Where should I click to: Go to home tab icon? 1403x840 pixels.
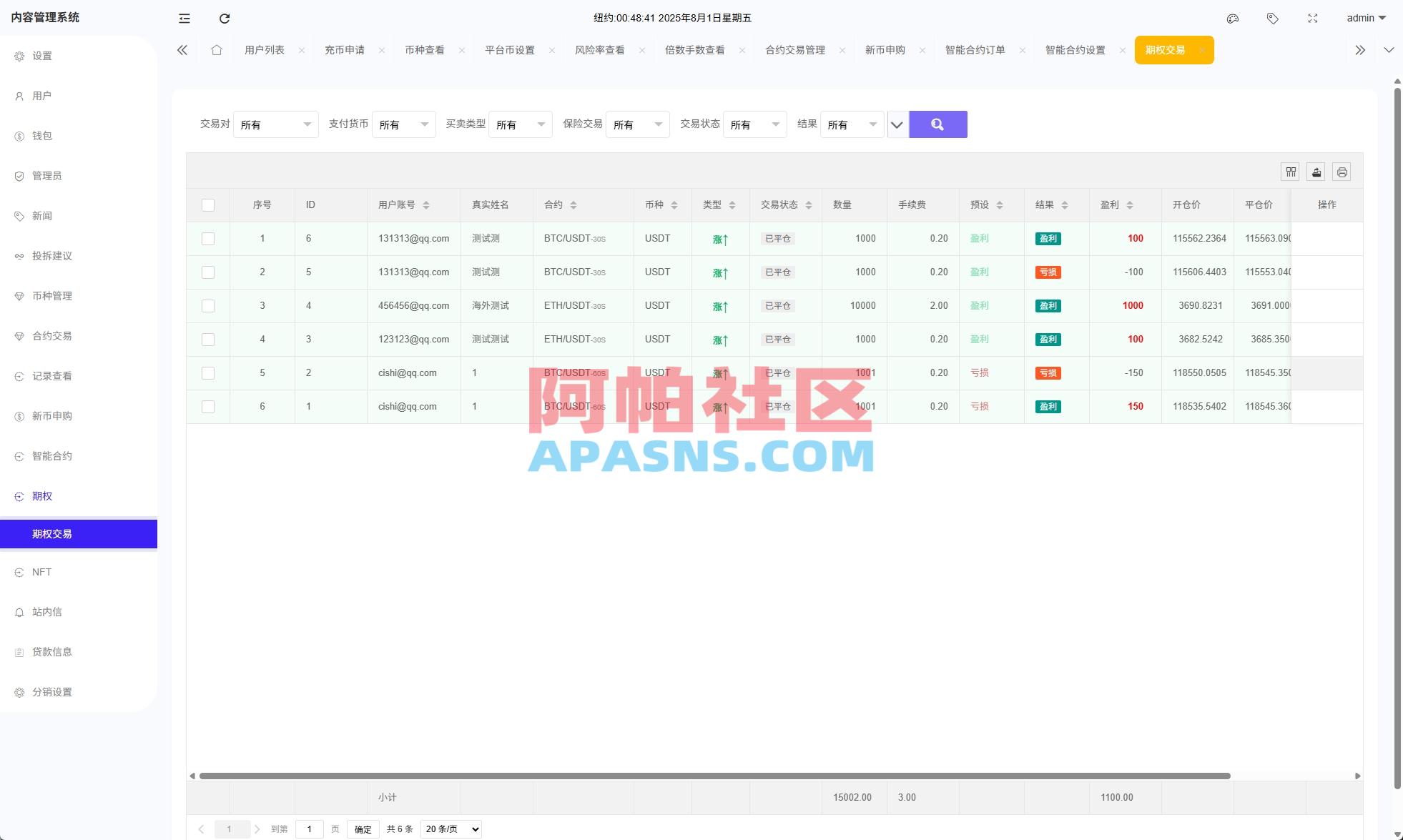point(217,50)
